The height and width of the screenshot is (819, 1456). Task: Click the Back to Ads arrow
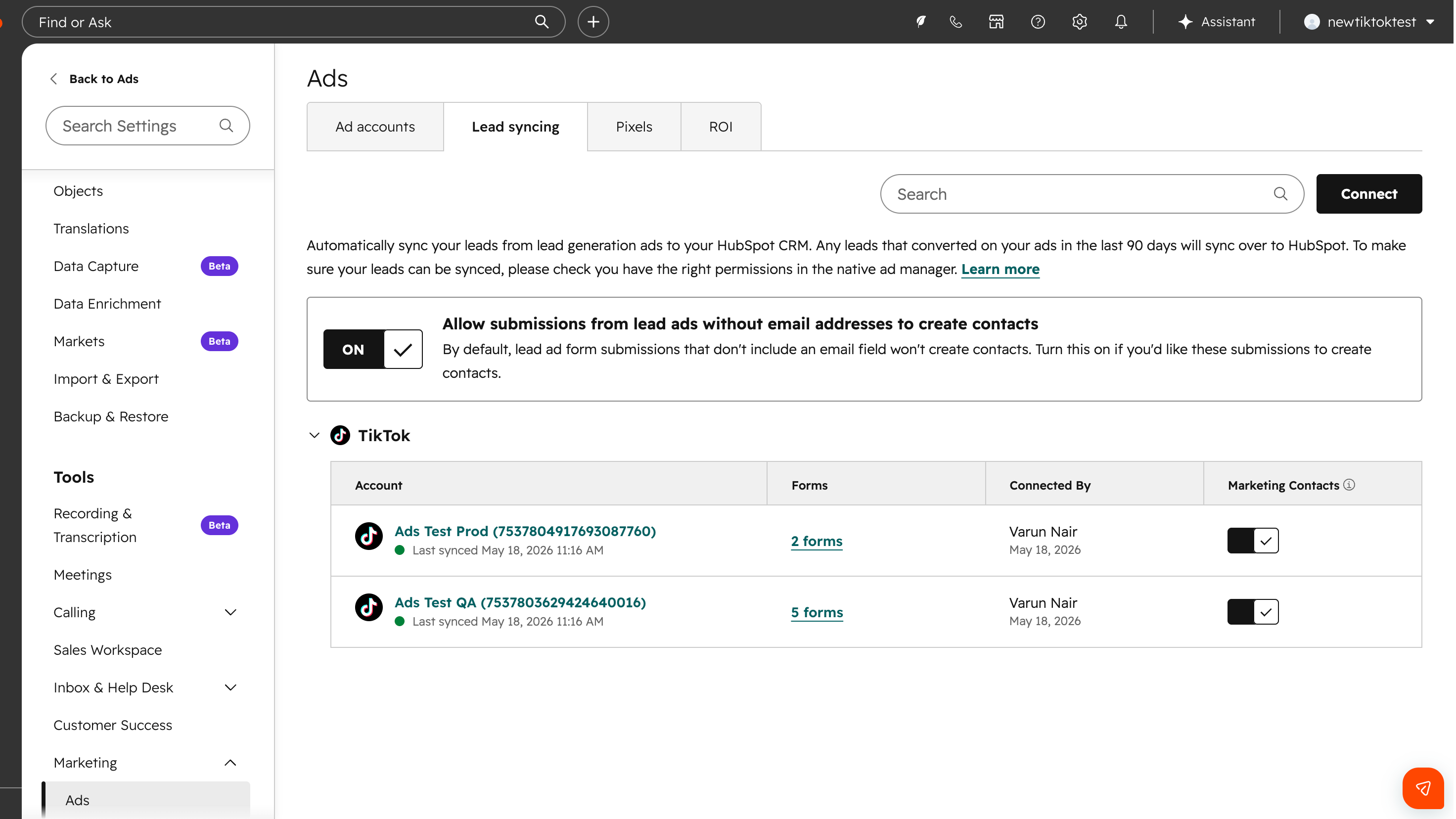54,79
